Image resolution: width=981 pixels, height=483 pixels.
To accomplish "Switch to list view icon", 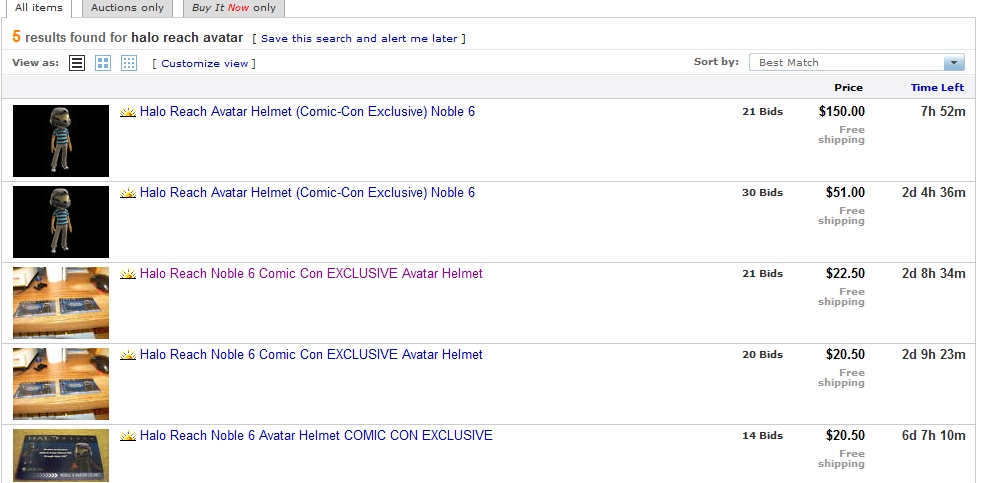I will [x=77, y=63].
